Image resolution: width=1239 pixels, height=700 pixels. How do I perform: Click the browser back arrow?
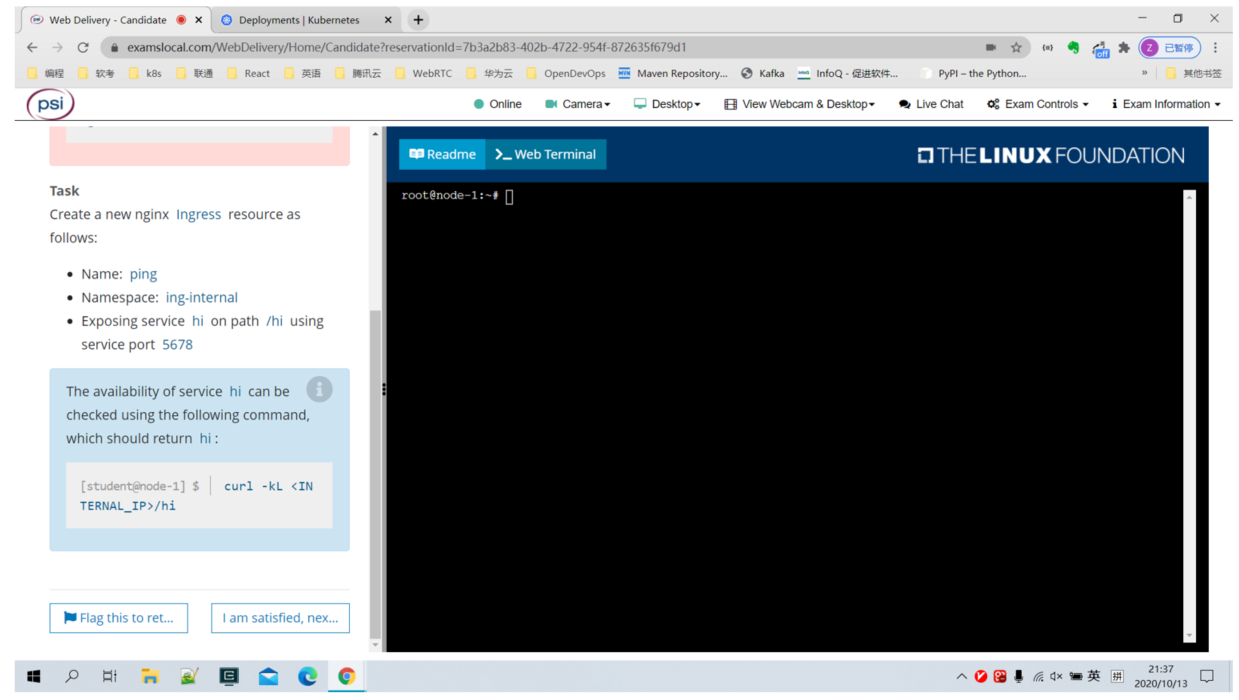pyautogui.click(x=32, y=47)
